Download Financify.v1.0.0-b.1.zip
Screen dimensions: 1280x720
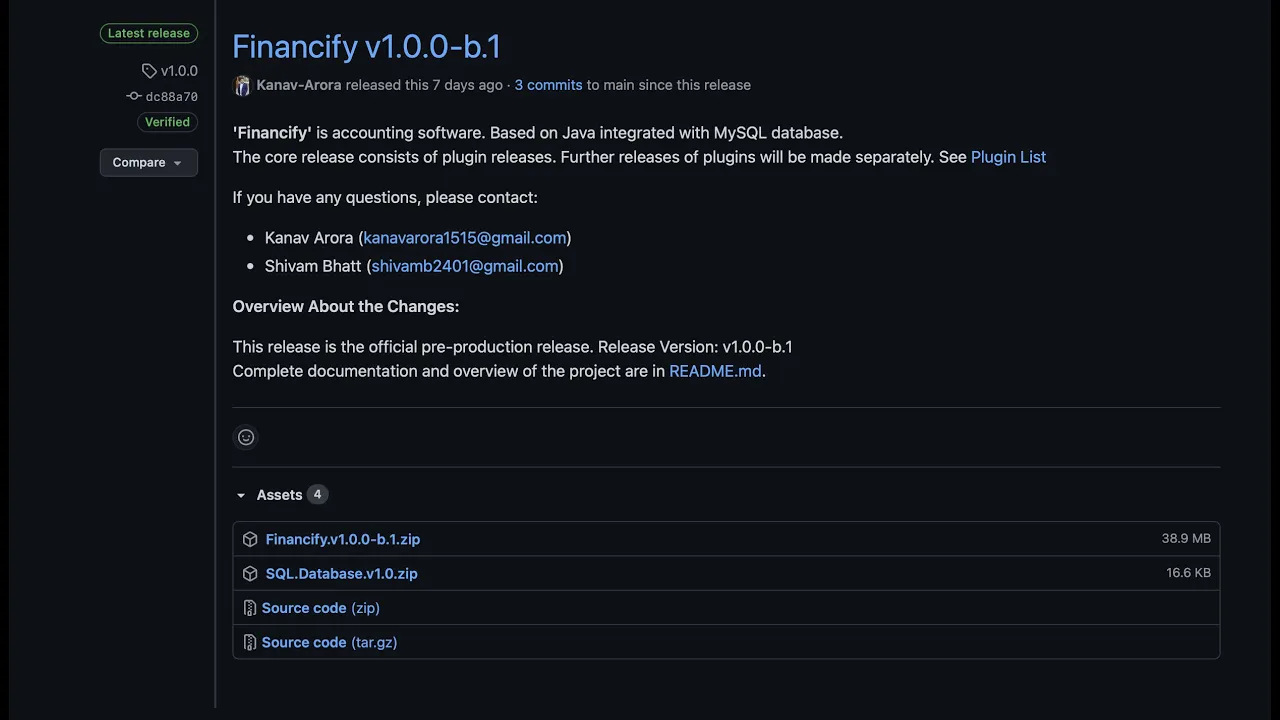(x=343, y=539)
